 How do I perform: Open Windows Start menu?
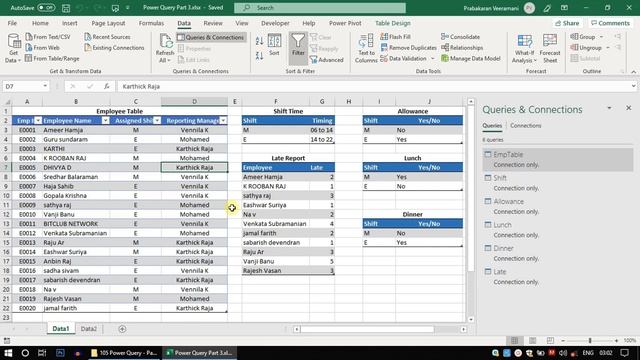[8, 353]
